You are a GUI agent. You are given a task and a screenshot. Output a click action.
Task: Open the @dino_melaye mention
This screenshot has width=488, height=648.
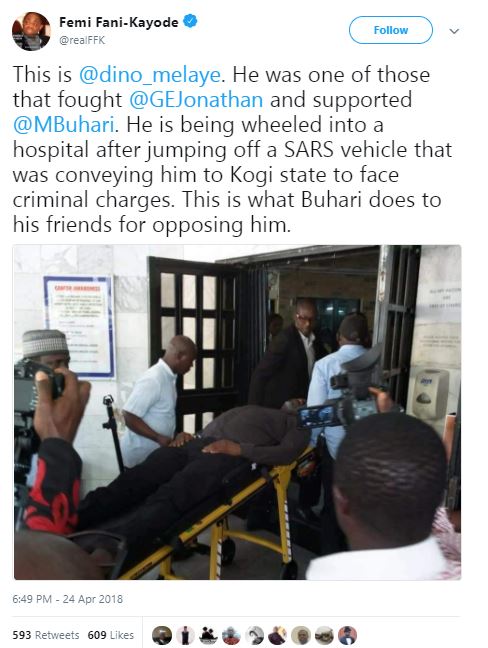click(151, 75)
